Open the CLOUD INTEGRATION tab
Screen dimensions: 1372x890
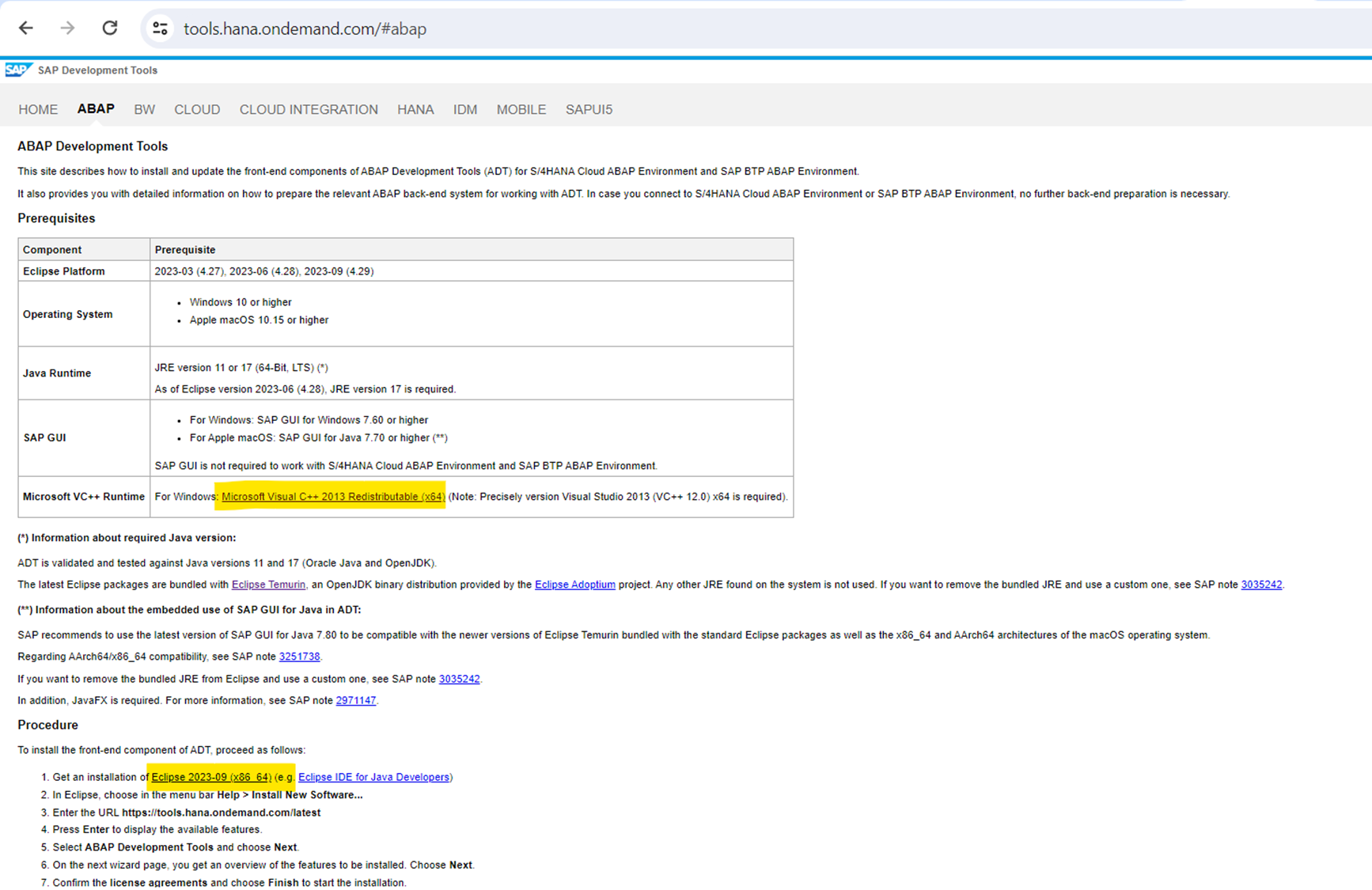309,109
